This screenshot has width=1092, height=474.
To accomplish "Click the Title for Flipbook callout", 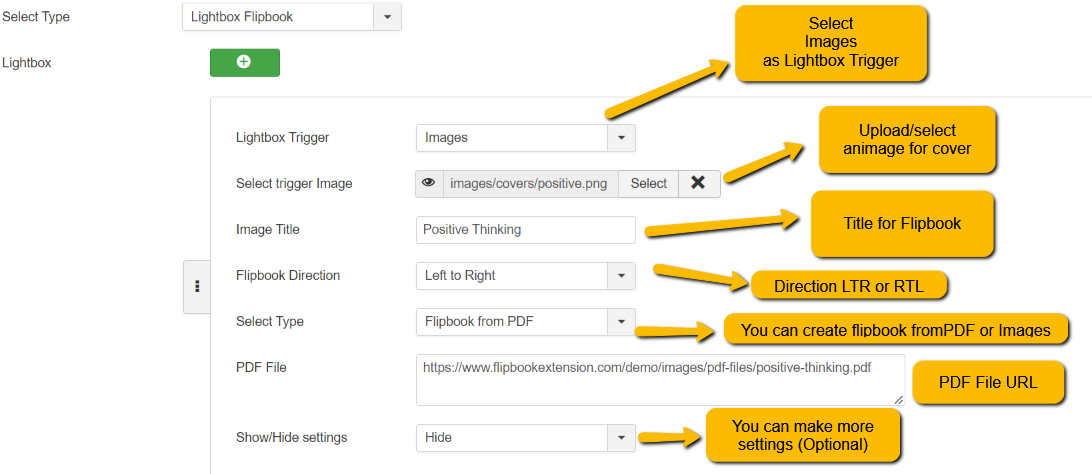I will pyautogui.click(x=902, y=224).
